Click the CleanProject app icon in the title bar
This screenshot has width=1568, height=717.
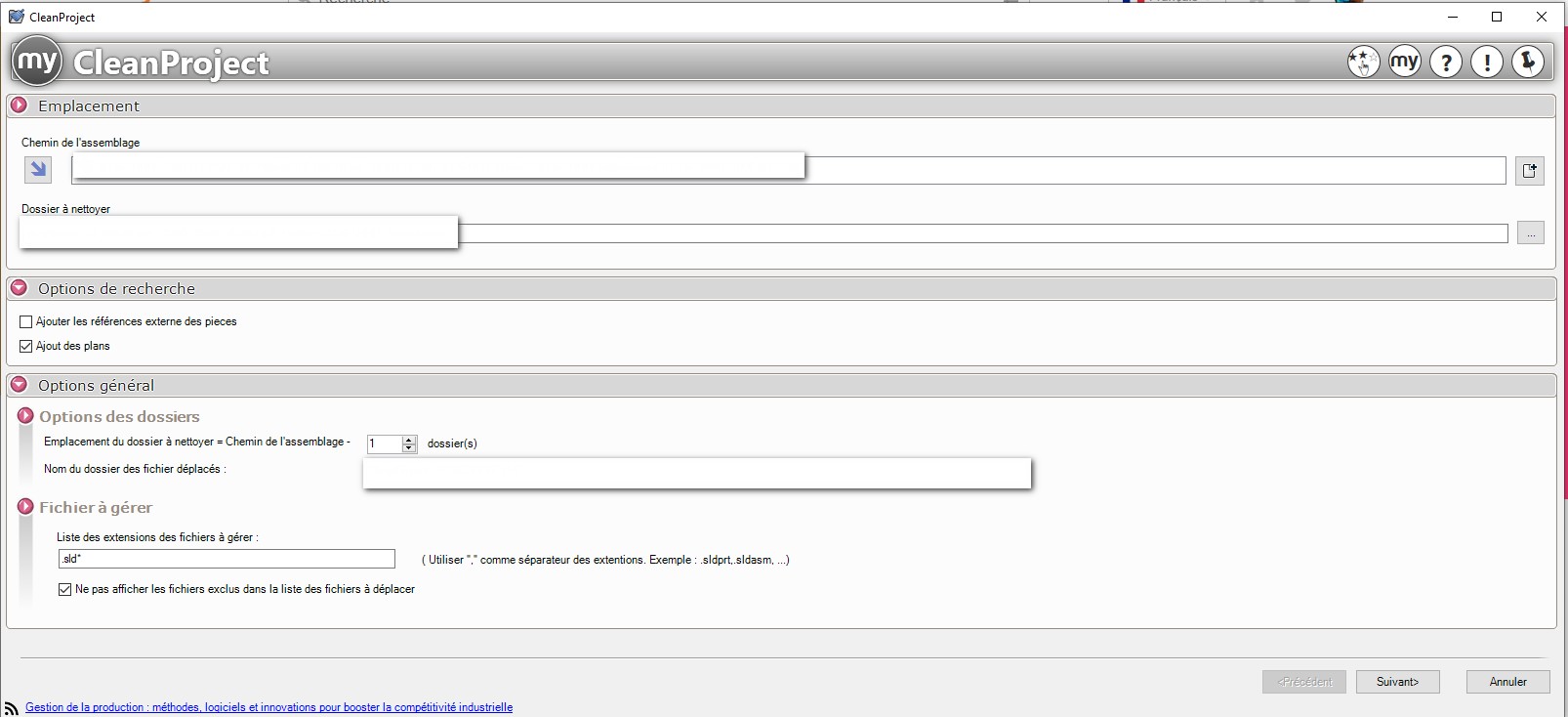click(x=16, y=17)
